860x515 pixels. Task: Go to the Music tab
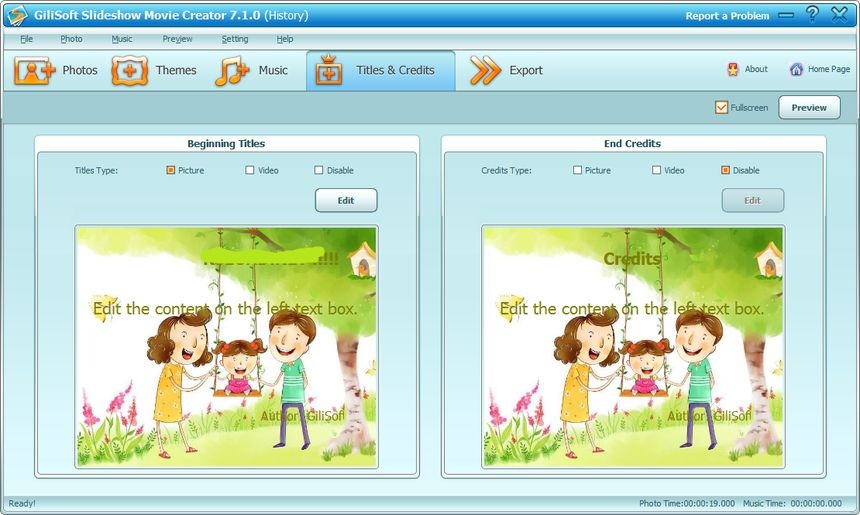251,70
